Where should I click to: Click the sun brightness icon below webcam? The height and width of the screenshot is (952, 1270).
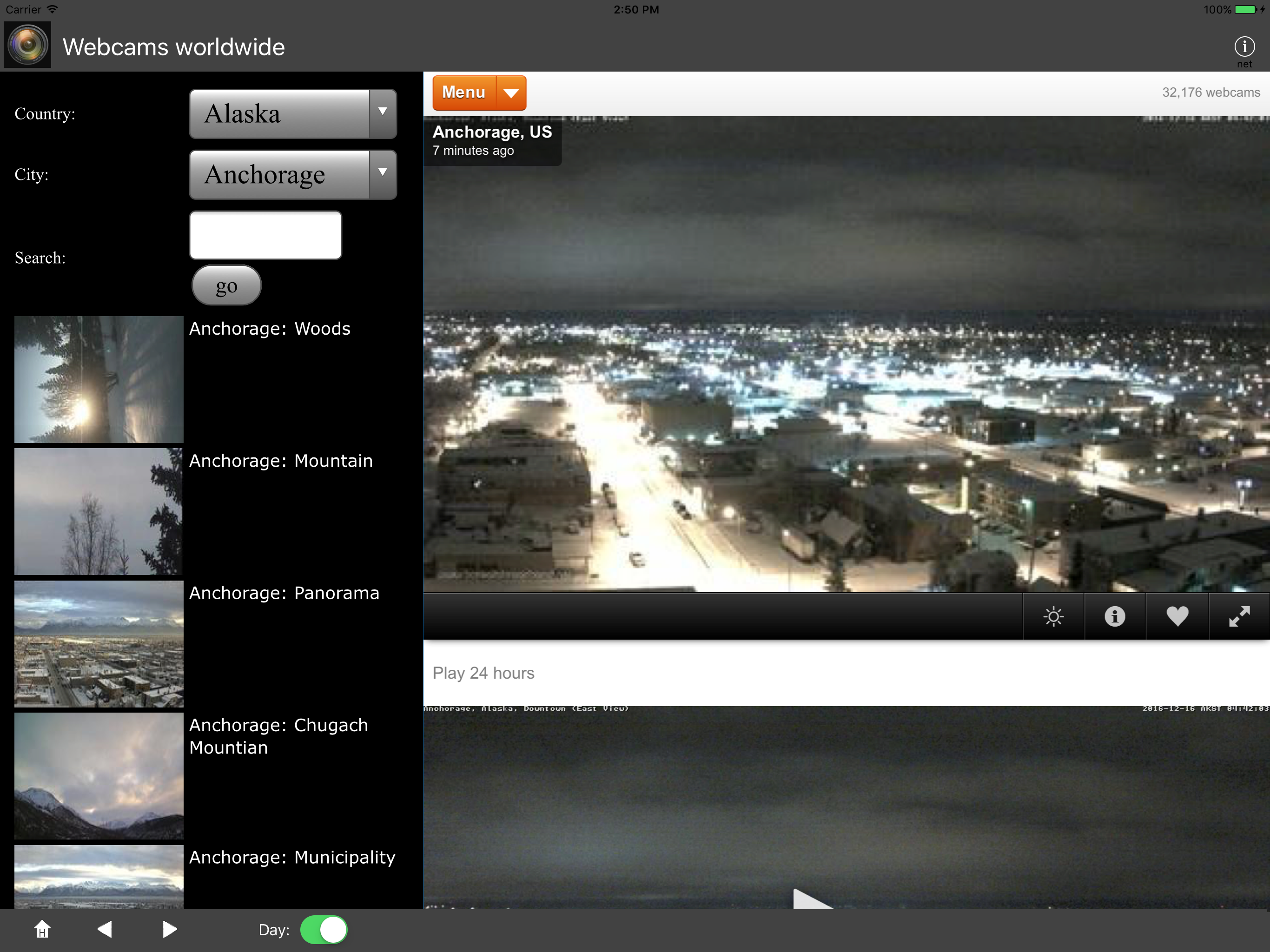pos(1053,617)
